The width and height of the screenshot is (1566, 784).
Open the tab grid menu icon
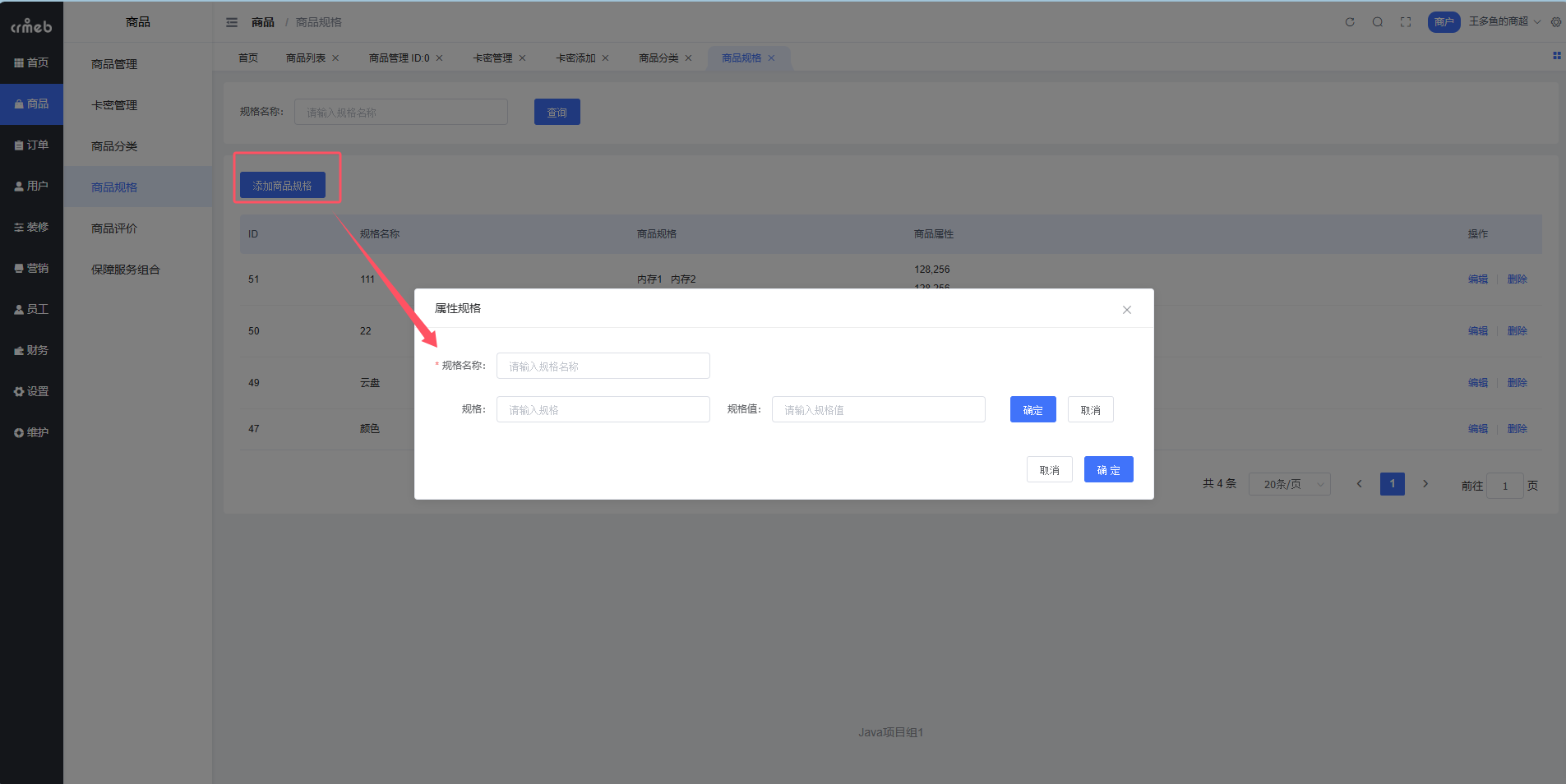pyautogui.click(x=1556, y=56)
